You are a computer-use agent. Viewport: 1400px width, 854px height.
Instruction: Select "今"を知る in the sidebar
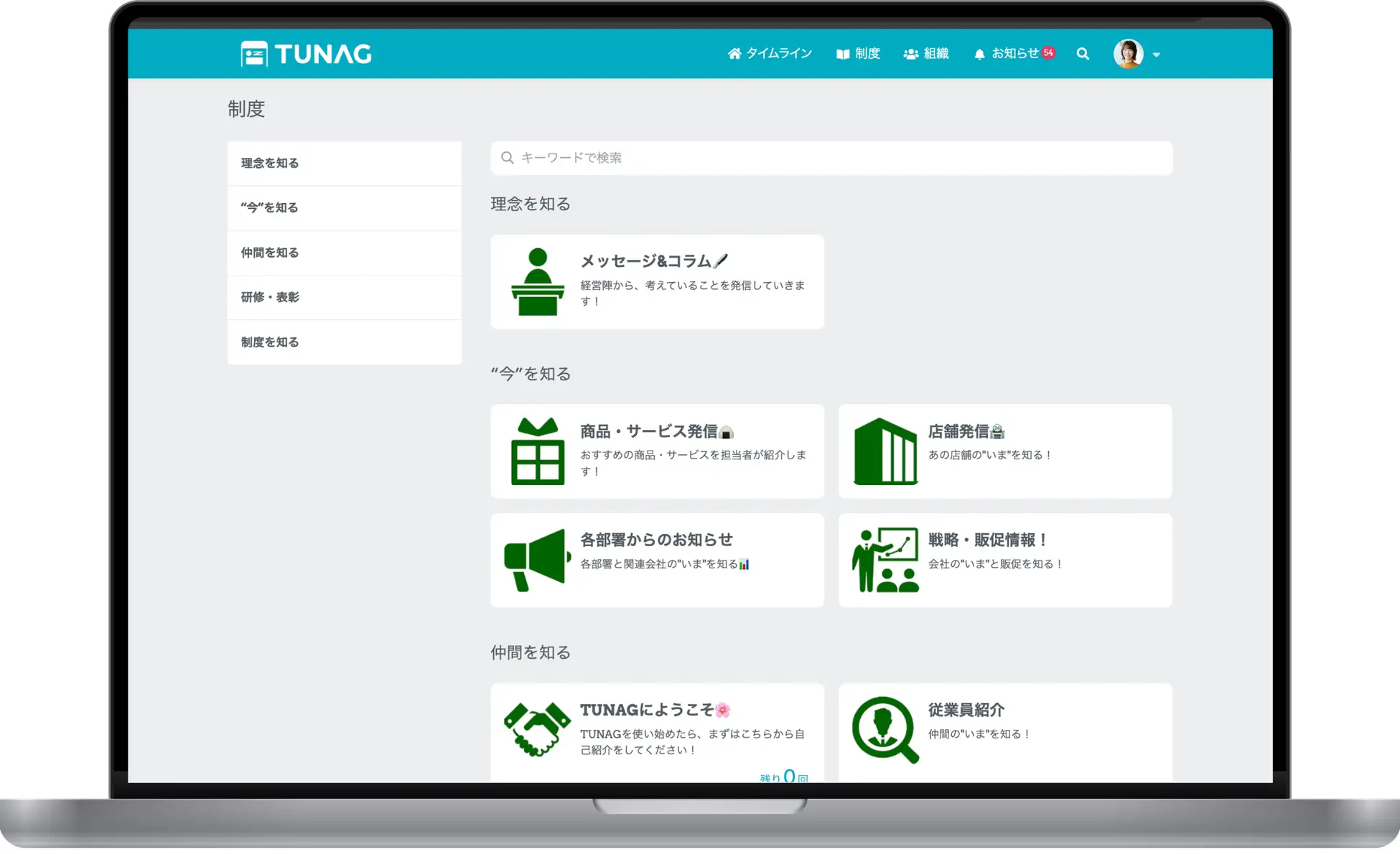tap(270, 208)
